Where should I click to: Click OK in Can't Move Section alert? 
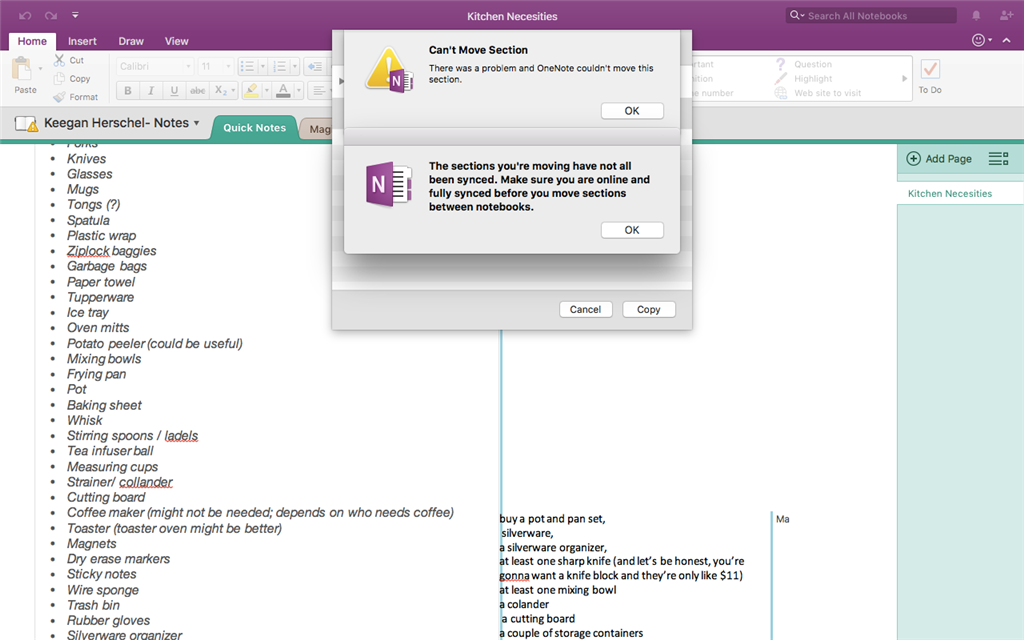[x=632, y=111]
